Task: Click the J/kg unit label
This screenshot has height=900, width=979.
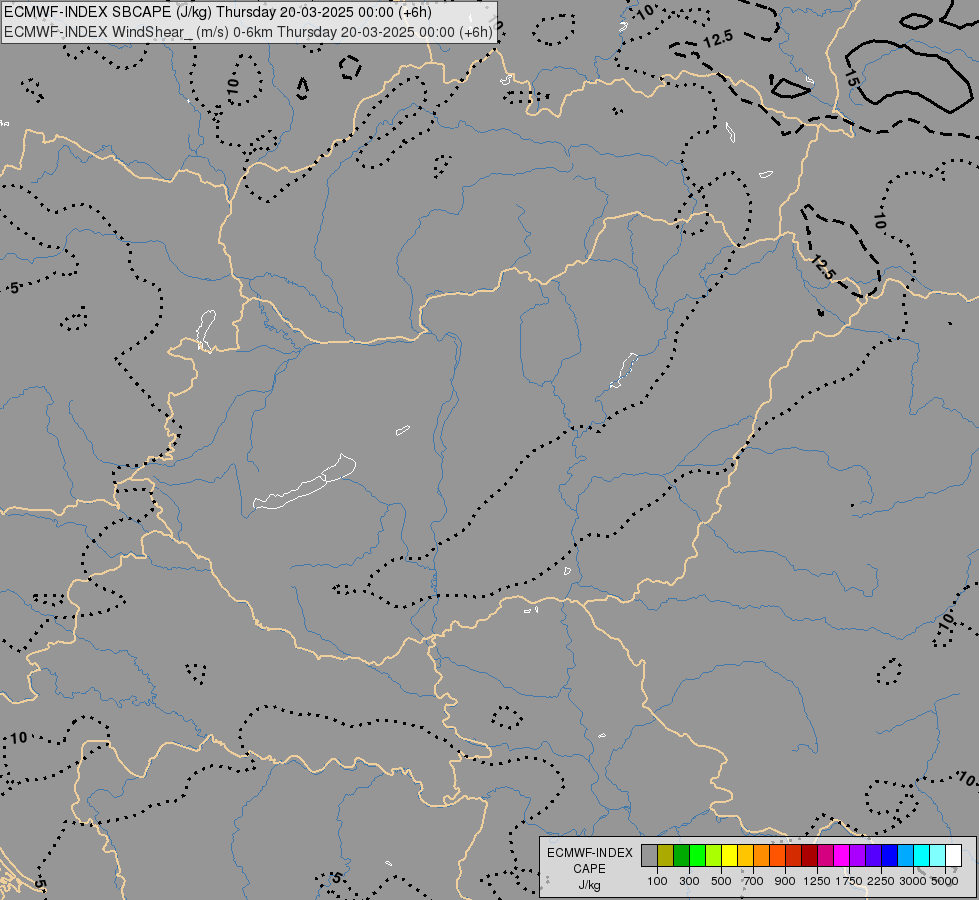Action: click(x=589, y=886)
